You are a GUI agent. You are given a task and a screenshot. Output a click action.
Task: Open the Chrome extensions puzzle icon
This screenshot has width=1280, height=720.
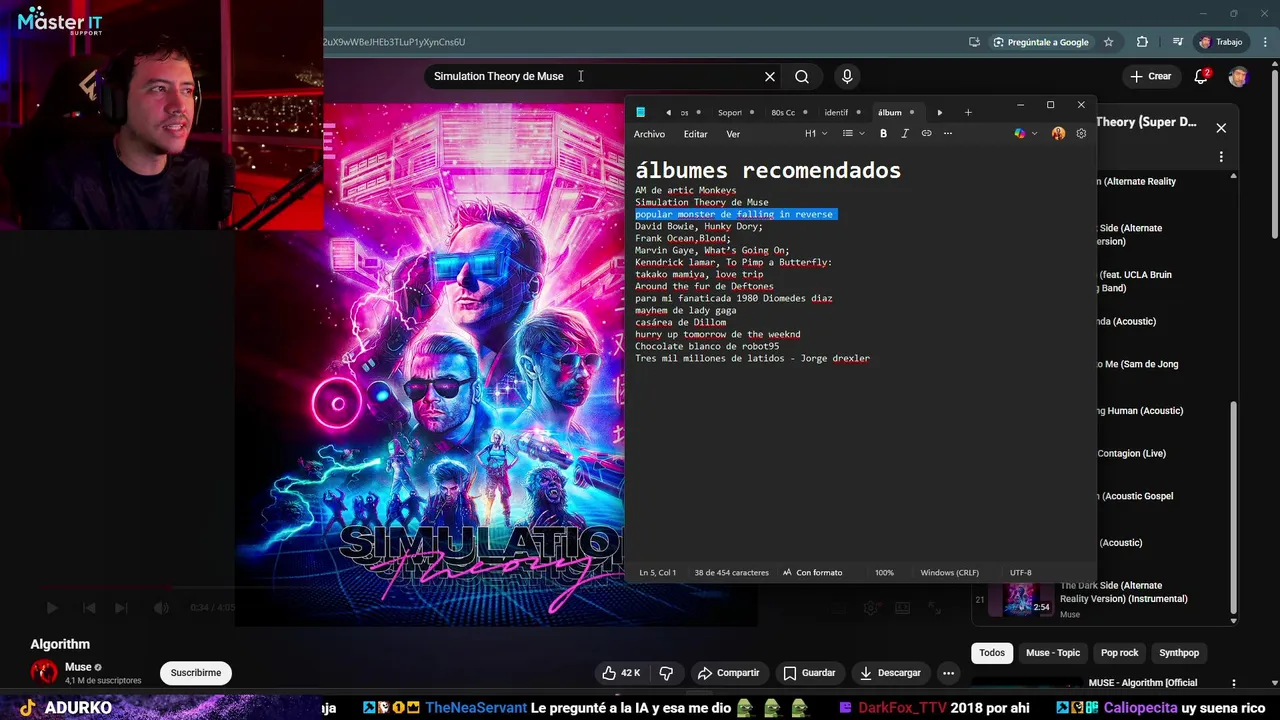pos(1142,42)
